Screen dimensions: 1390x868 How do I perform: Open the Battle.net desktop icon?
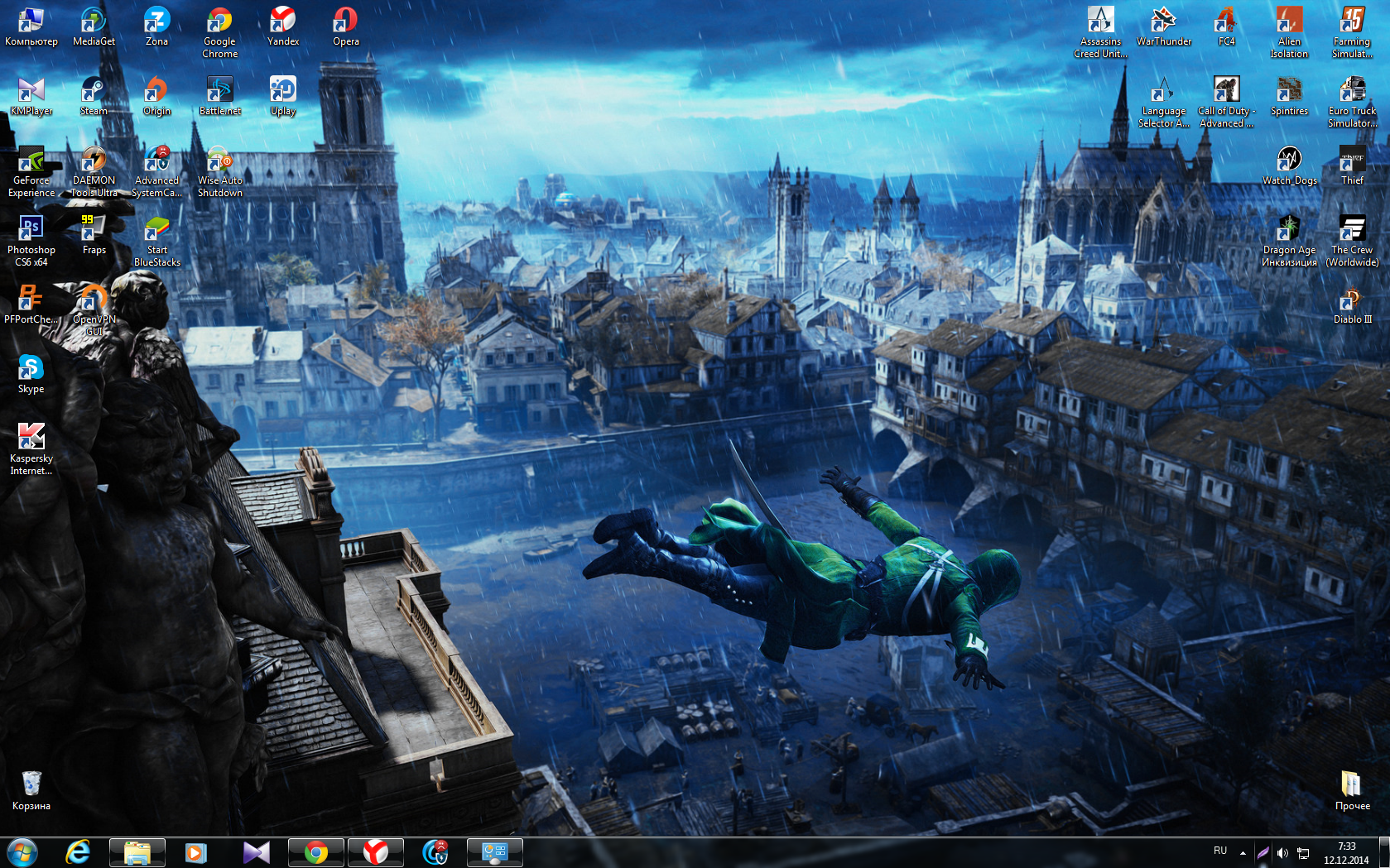pyautogui.click(x=219, y=96)
